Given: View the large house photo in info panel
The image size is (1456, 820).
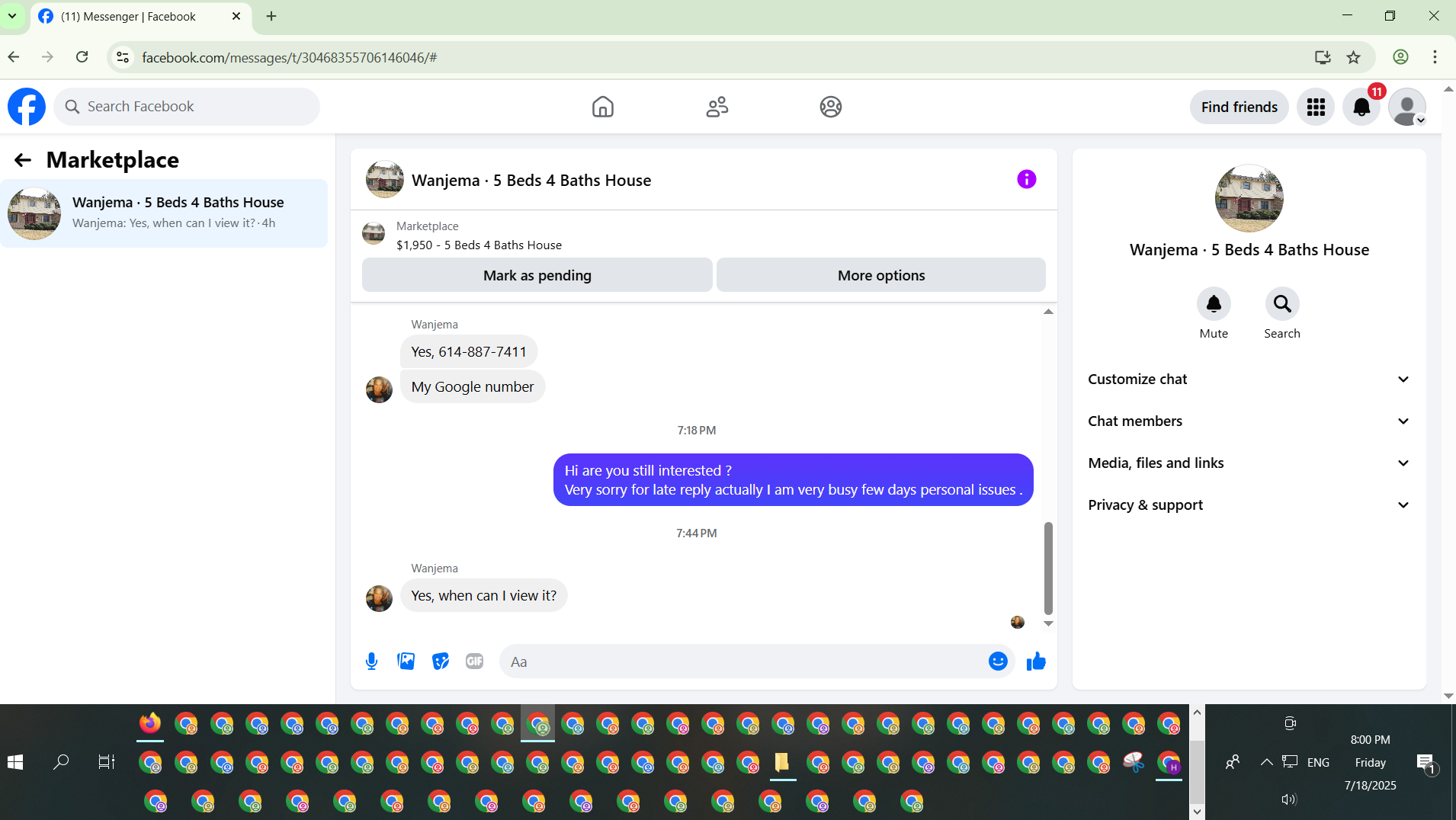Looking at the screenshot, I should (1249, 198).
